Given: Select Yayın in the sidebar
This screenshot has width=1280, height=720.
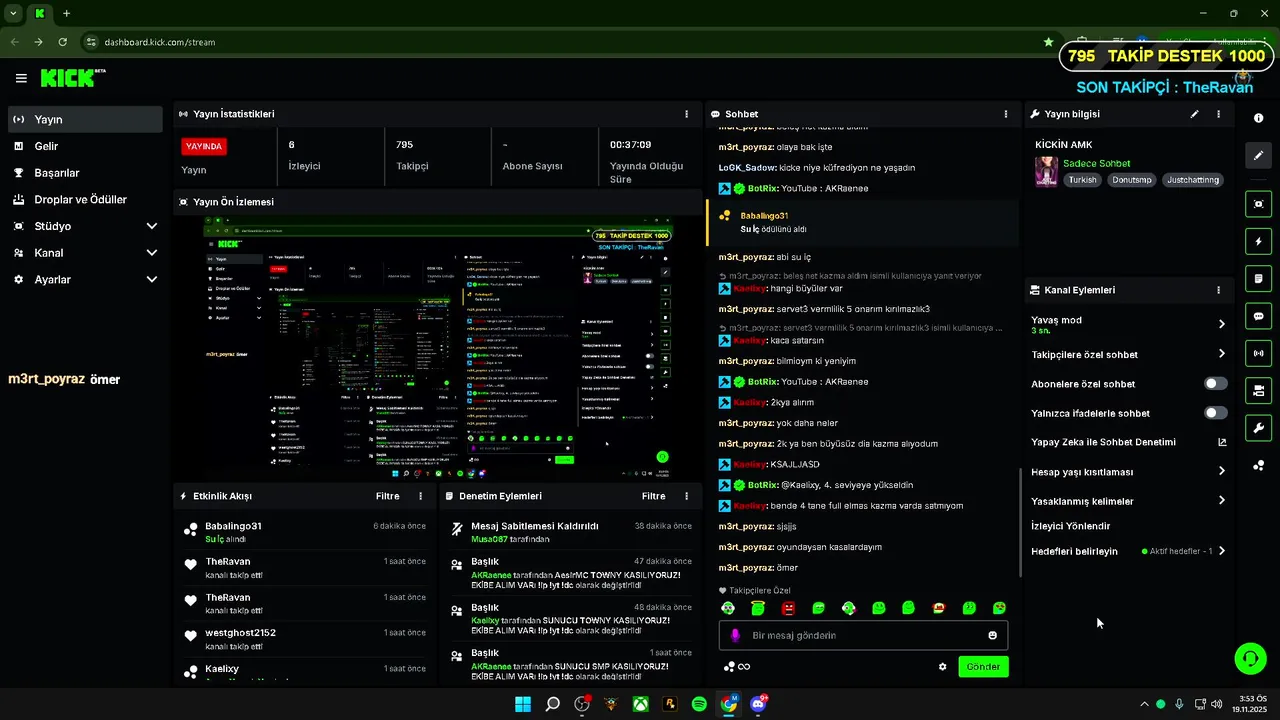Looking at the screenshot, I should click(85, 119).
